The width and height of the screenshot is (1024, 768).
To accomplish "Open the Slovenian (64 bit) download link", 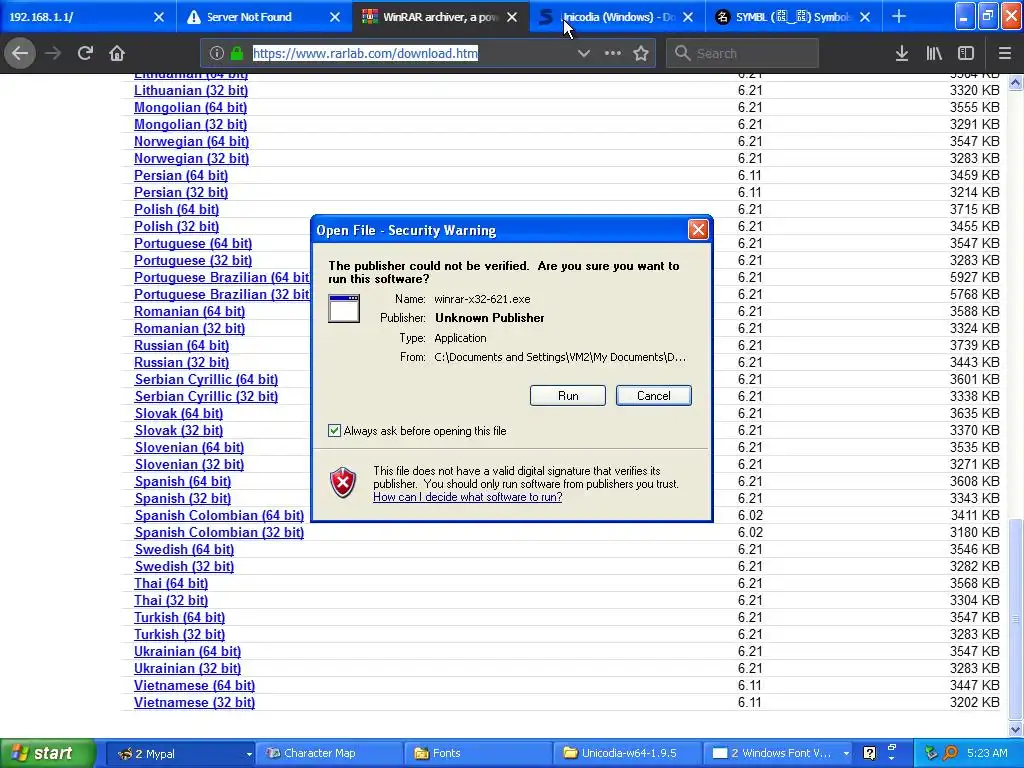I will (x=189, y=447).
